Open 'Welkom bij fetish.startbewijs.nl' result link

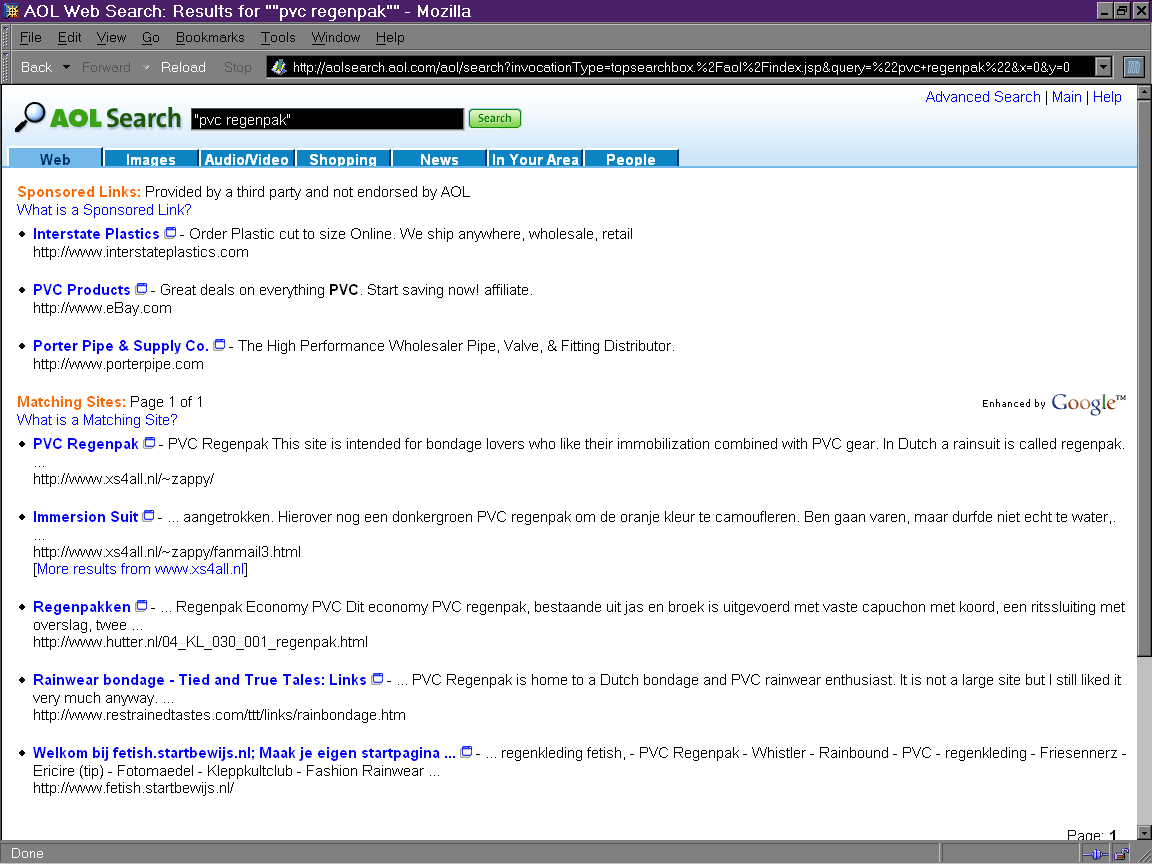244,752
